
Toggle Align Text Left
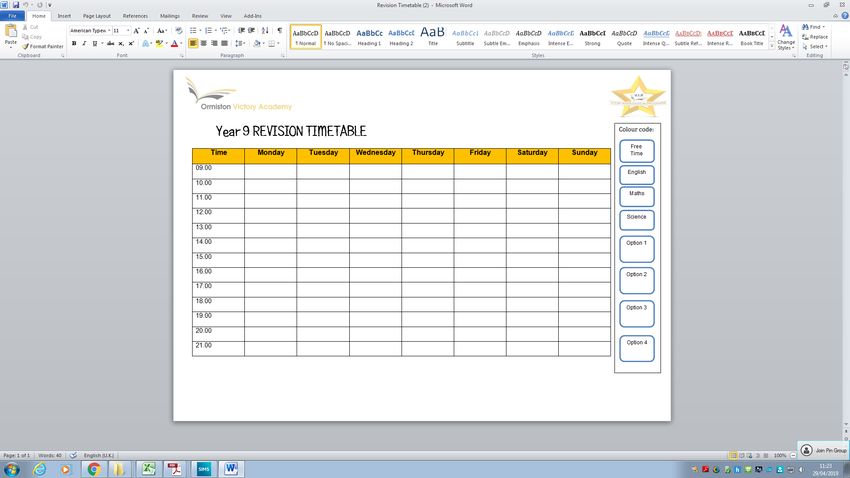[x=193, y=43]
